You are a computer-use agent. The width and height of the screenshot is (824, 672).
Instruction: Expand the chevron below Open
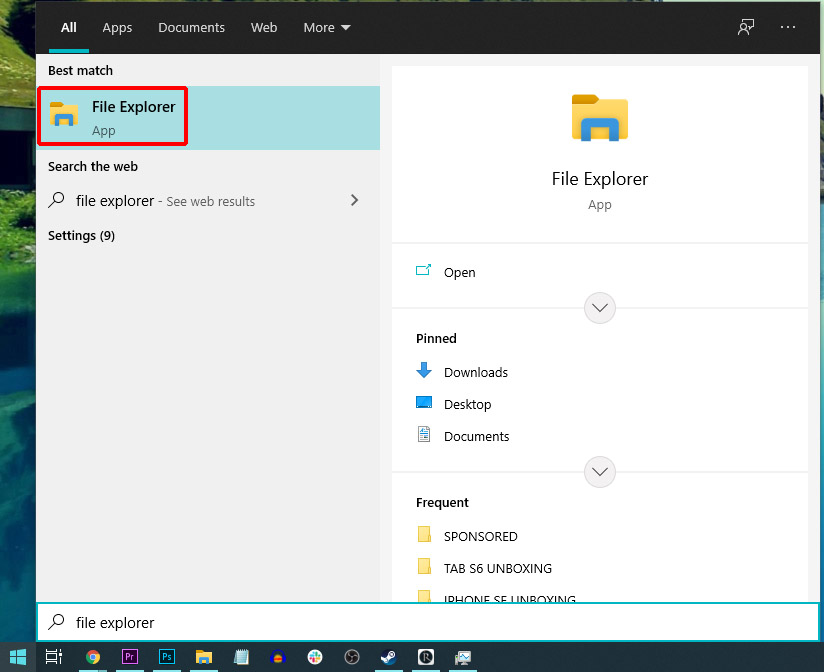click(x=600, y=308)
